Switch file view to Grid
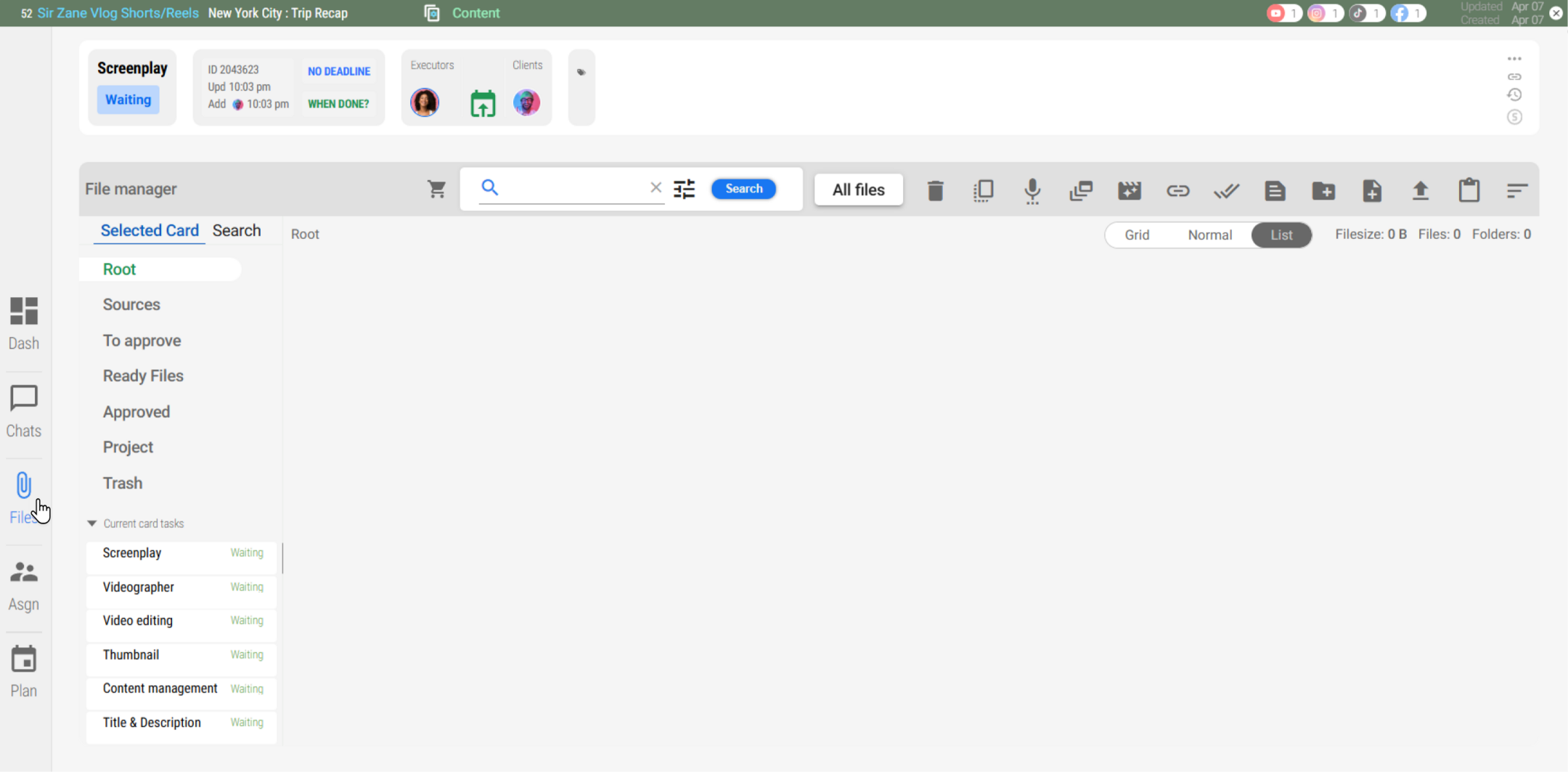The height and width of the screenshot is (772, 1568). click(1136, 235)
